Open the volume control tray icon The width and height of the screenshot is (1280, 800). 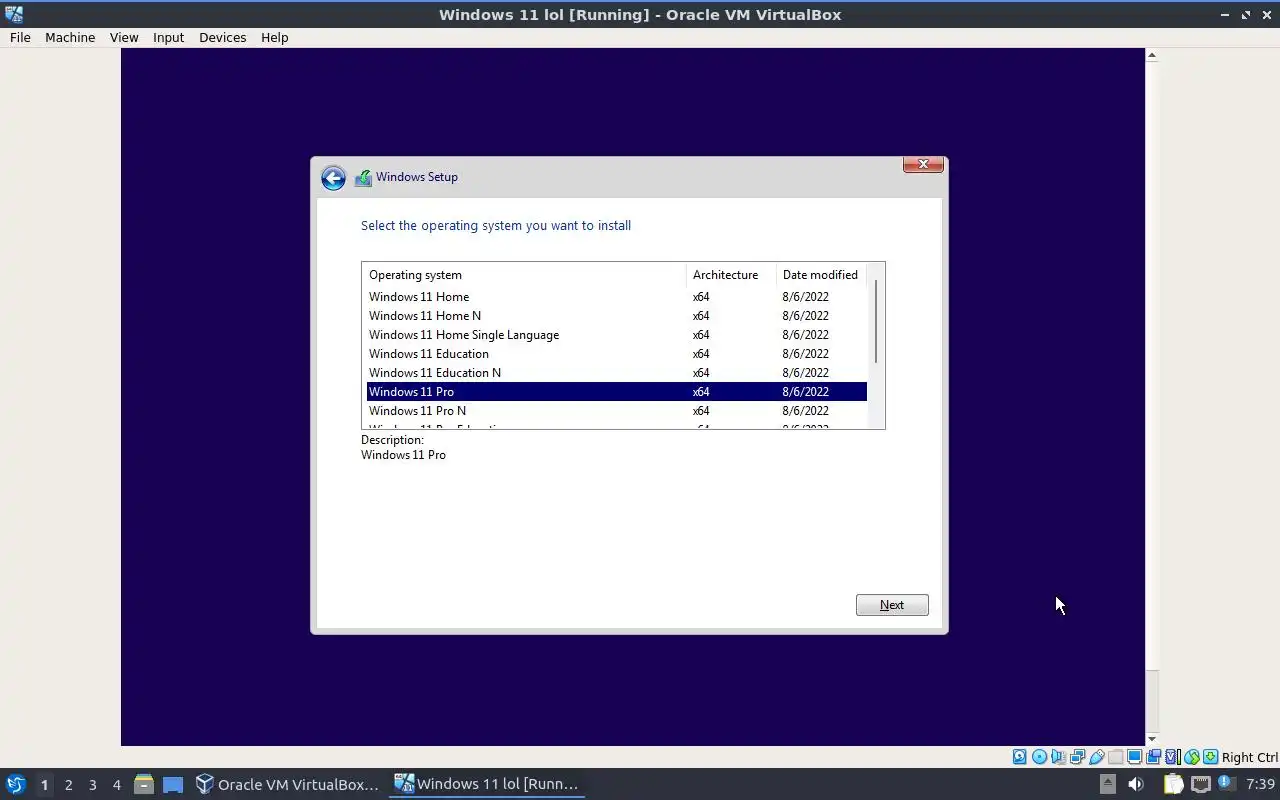[1136, 784]
